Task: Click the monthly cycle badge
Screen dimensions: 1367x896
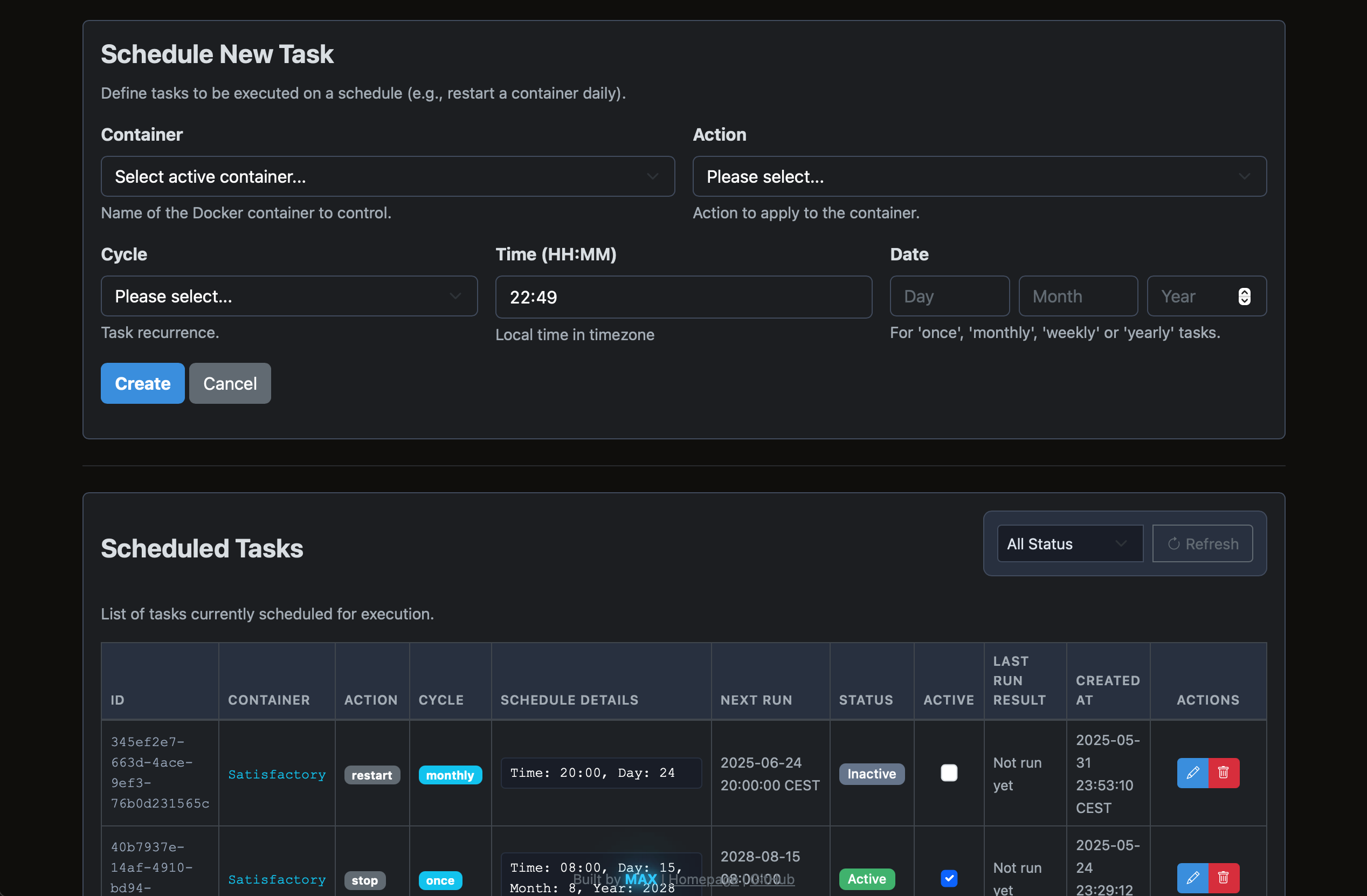Action: [450, 775]
